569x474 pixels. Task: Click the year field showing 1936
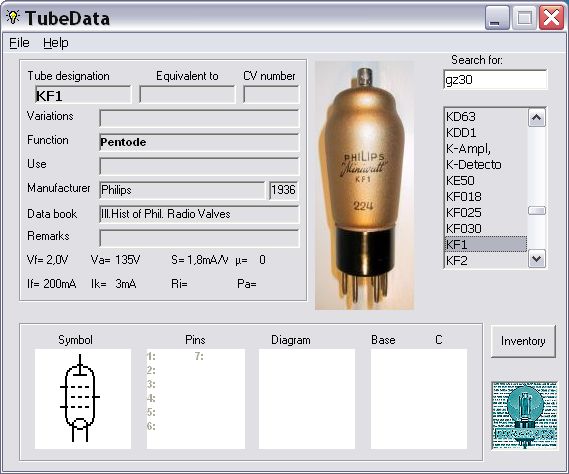tap(284, 190)
